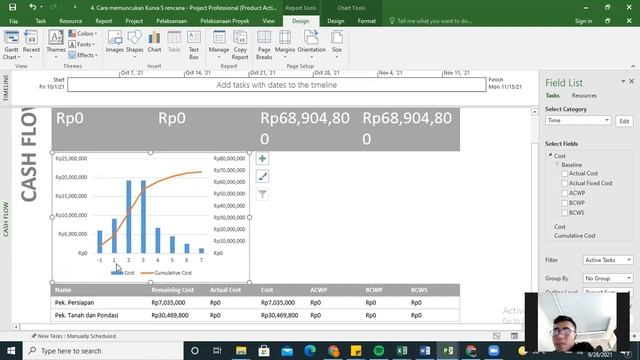Open Field List pane options arrow
The height and width of the screenshot is (360, 640).
[x=623, y=81]
